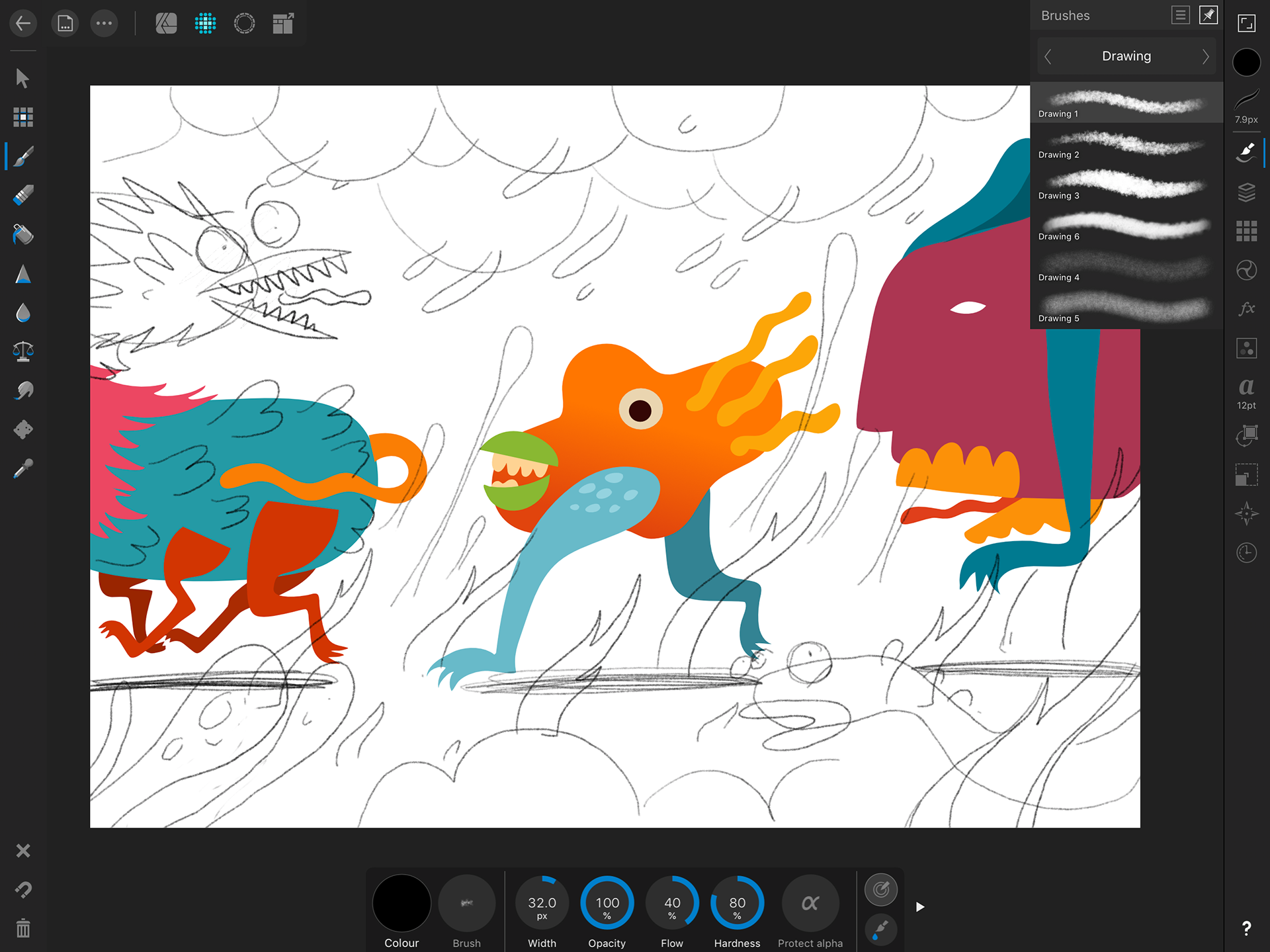This screenshot has width=1270, height=952.
Task: Select the Move tool arrow
Action: [x=22, y=78]
